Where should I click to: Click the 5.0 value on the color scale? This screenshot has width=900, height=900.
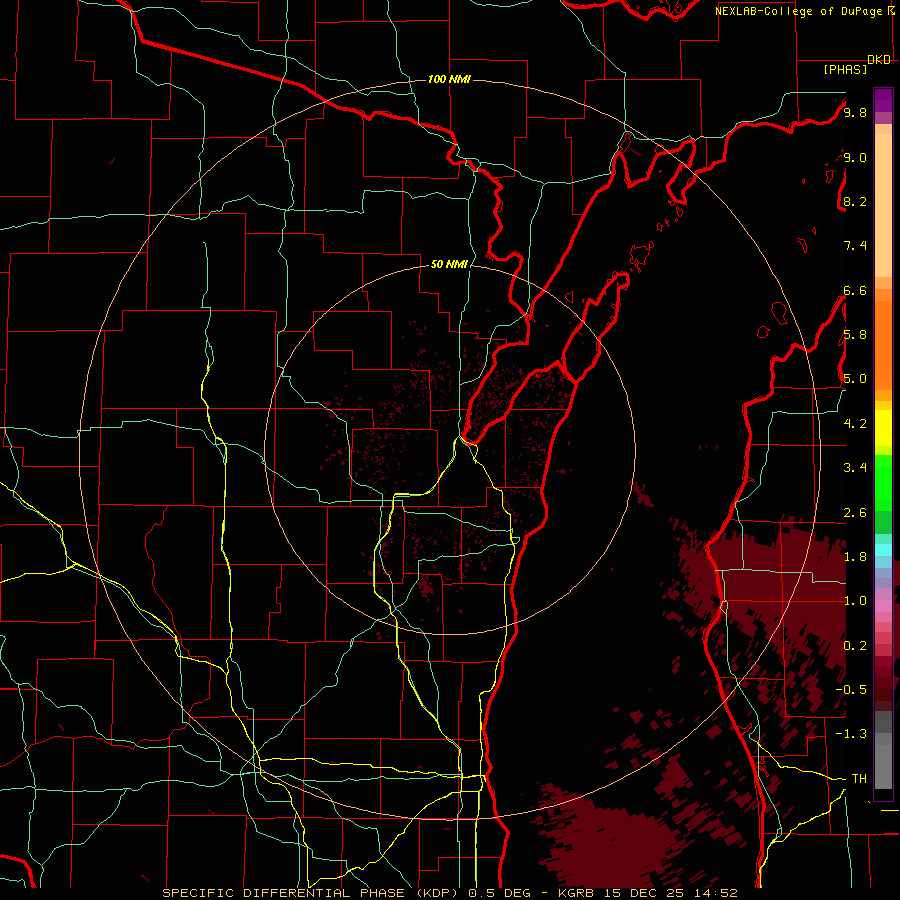(855, 379)
